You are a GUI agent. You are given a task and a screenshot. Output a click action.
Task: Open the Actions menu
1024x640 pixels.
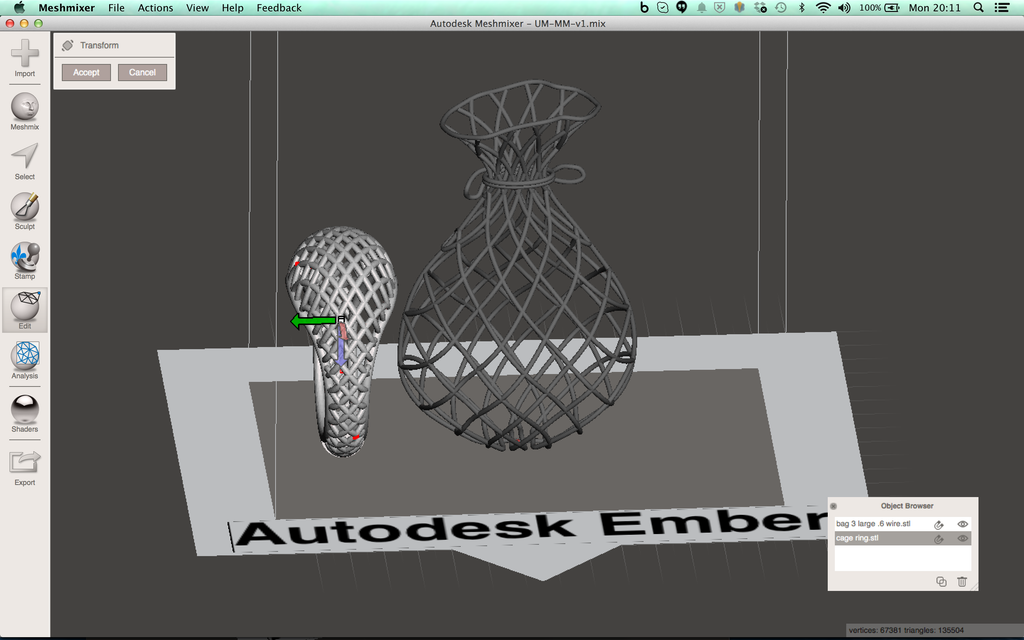155,8
